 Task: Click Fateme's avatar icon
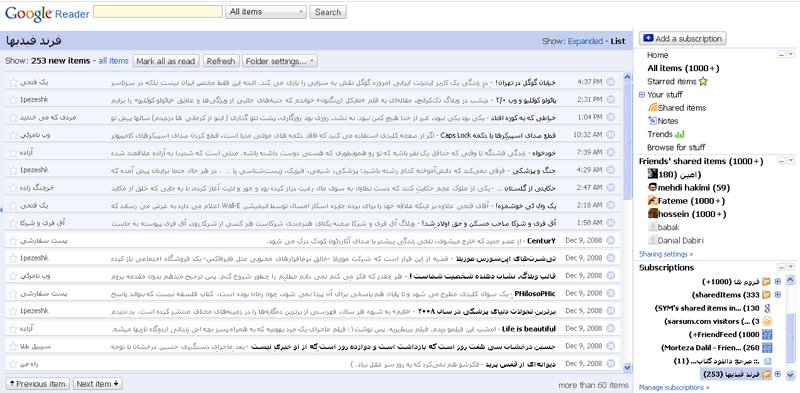tap(652, 201)
